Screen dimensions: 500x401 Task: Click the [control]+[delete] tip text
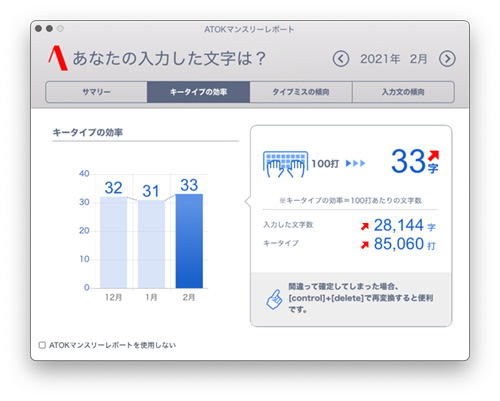point(361,298)
